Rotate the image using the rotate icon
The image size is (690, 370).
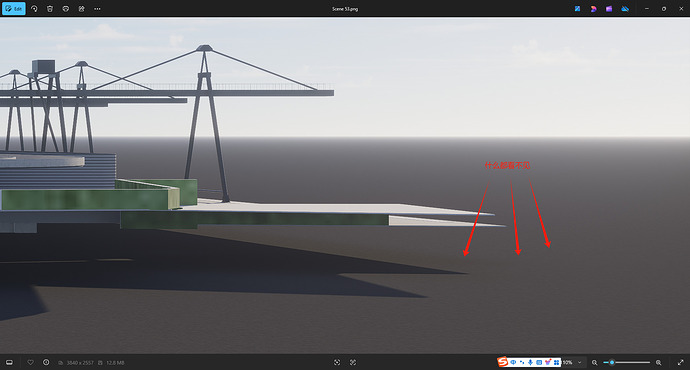click(34, 9)
